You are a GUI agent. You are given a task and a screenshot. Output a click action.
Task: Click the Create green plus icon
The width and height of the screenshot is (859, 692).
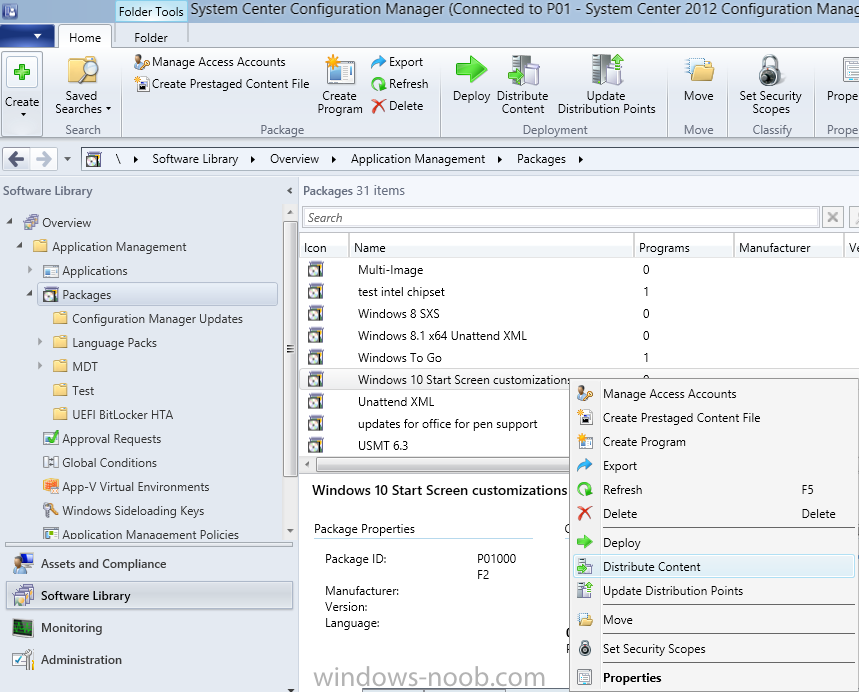(x=22, y=72)
